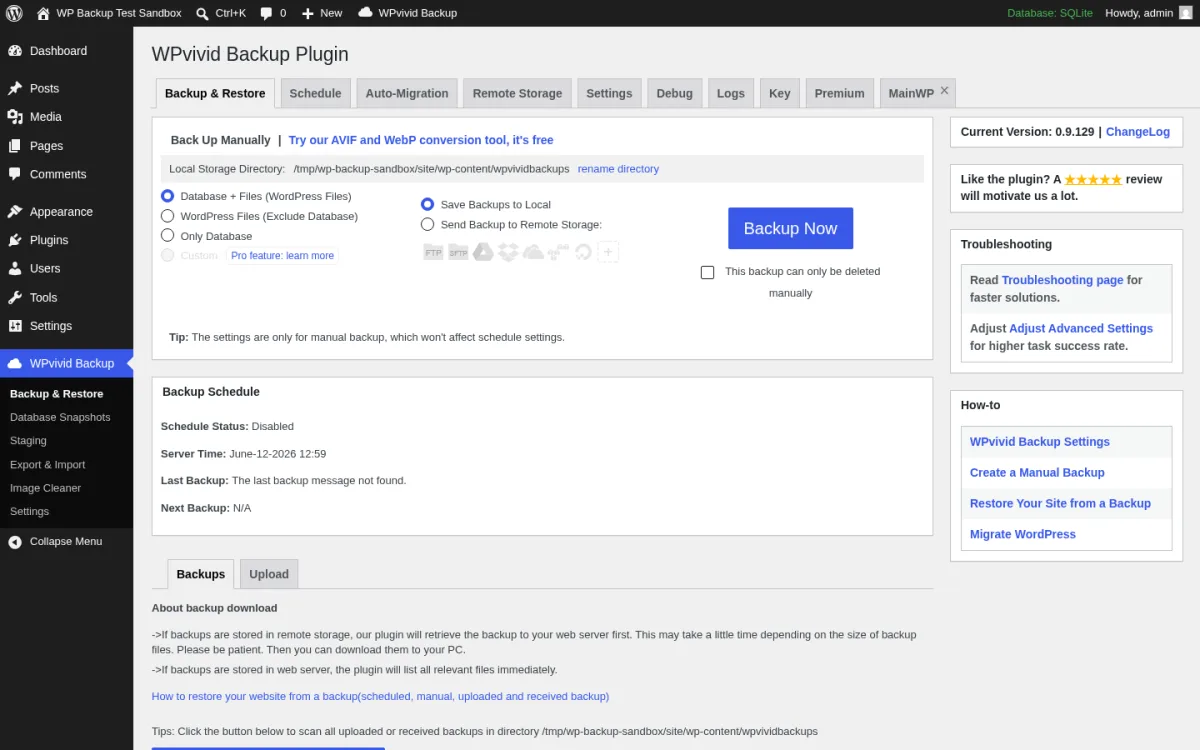The height and width of the screenshot is (750, 1200).
Task: Open Restore Your Site from a Backup
Action: click(x=1060, y=504)
